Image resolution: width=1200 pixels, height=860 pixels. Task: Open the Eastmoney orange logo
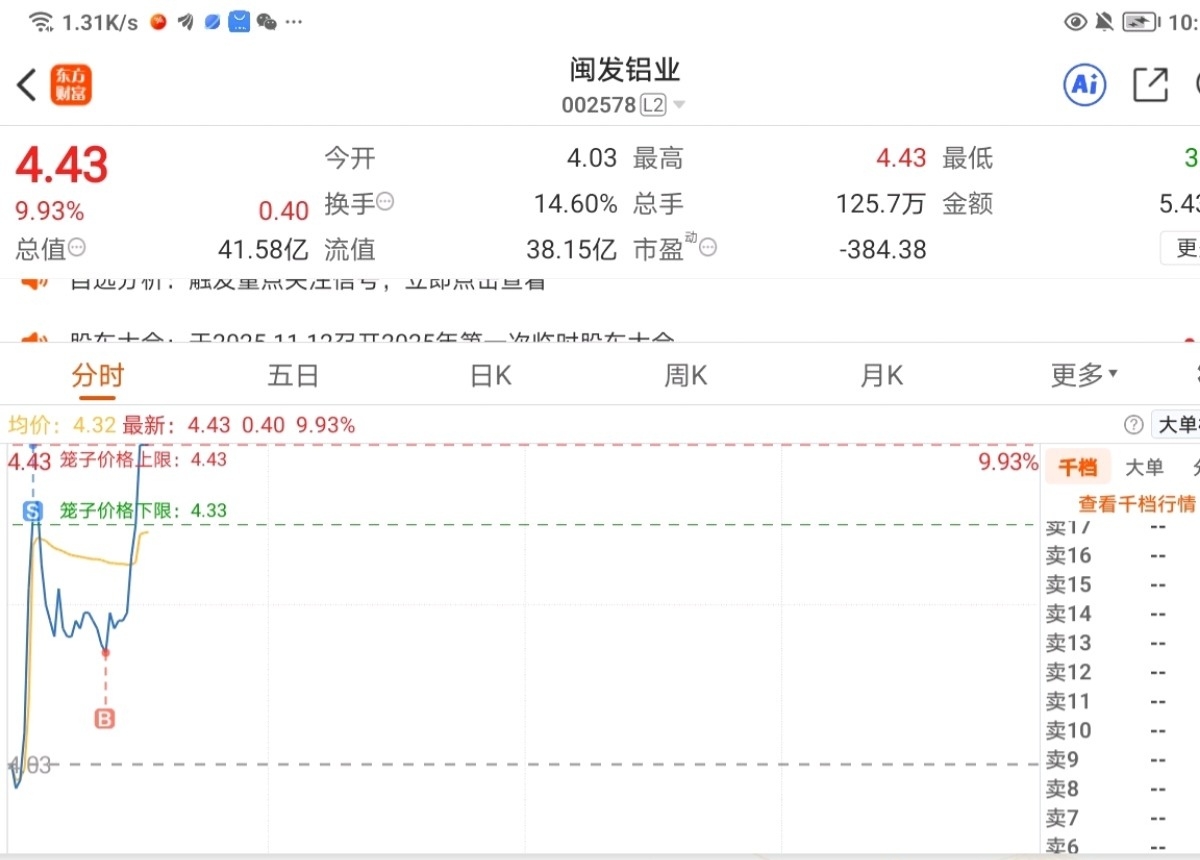point(72,85)
